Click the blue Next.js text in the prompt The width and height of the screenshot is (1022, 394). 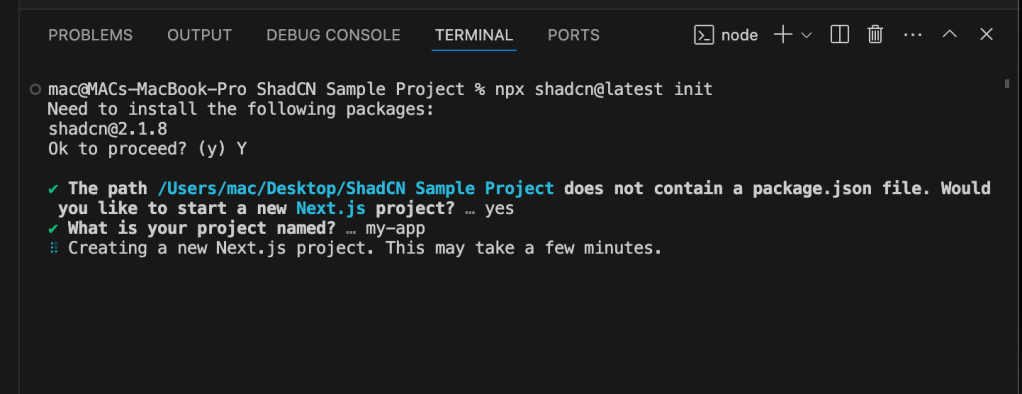330,209
